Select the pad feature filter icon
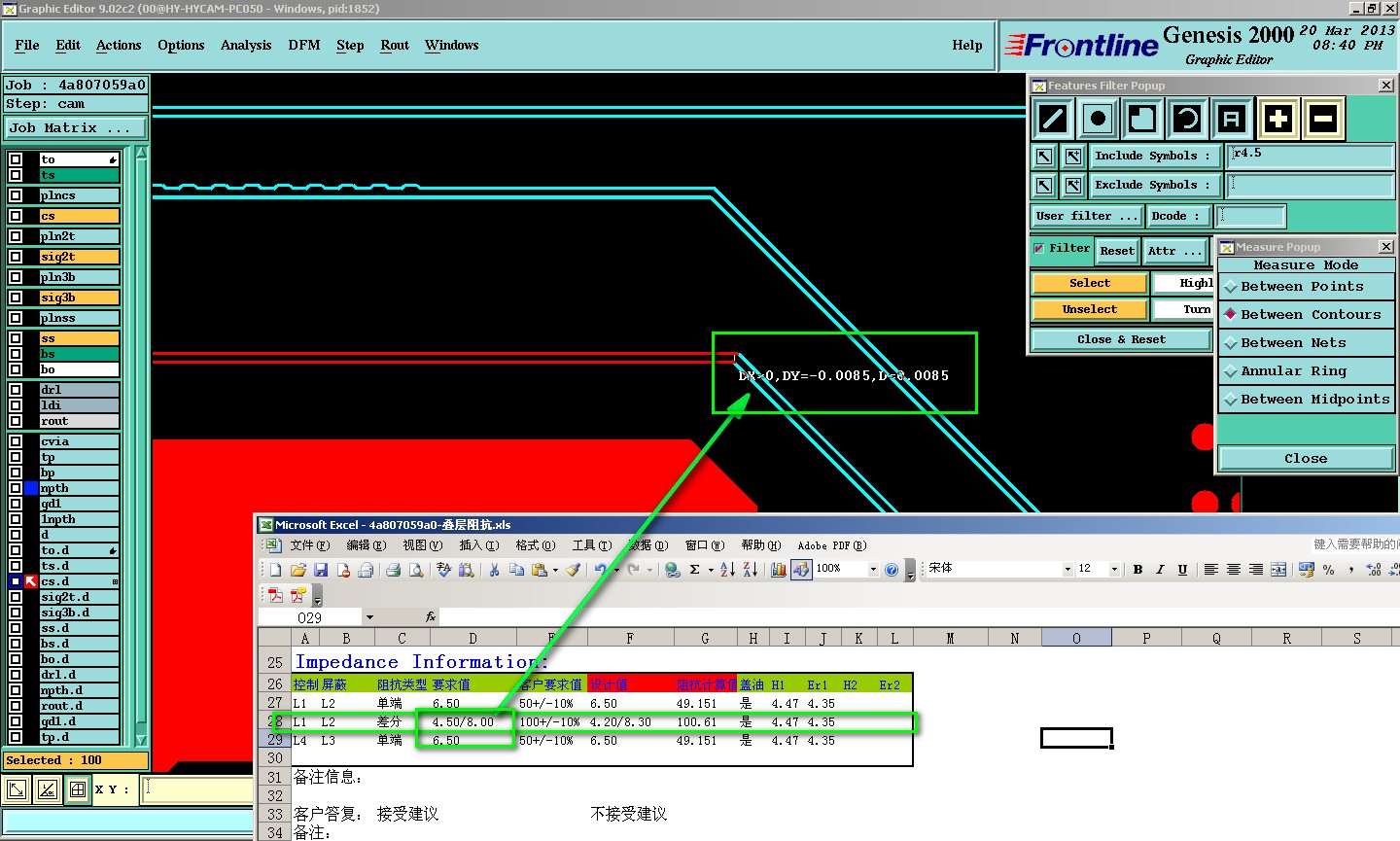1400x841 pixels. click(1098, 120)
